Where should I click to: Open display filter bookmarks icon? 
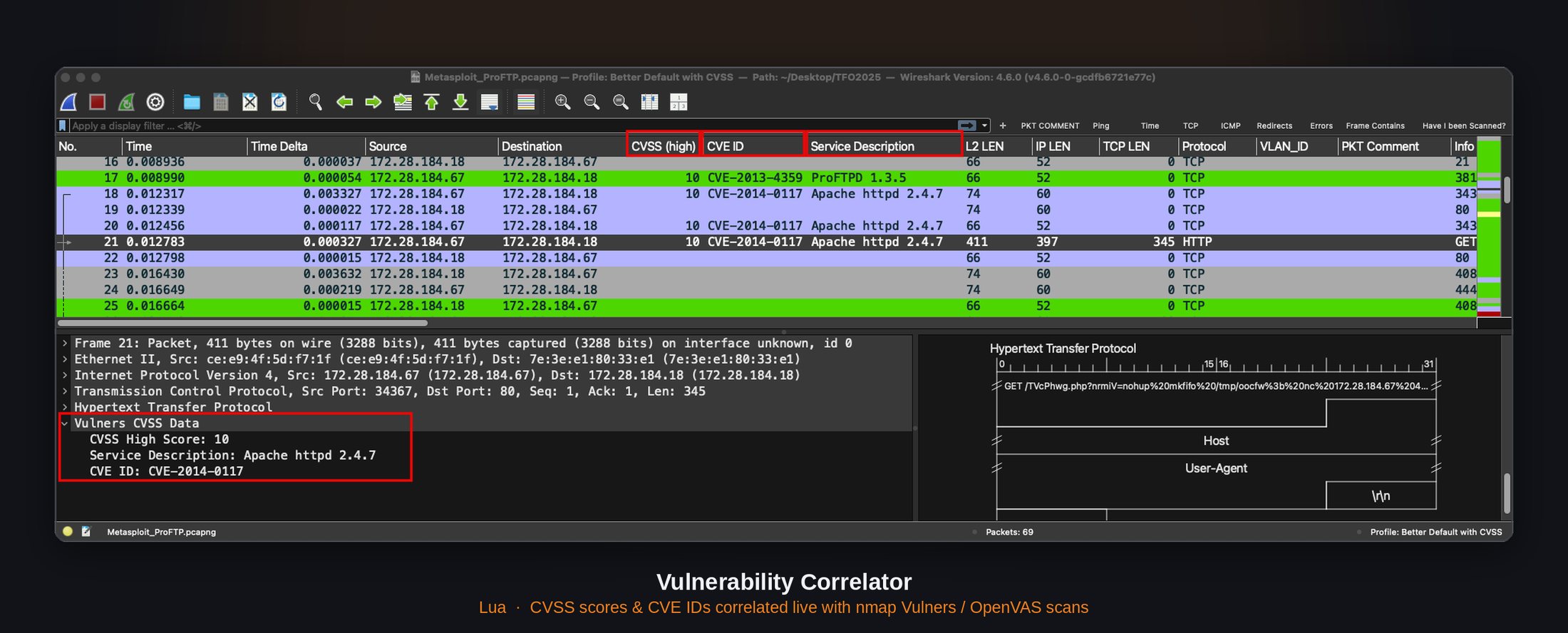[x=63, y=125]
